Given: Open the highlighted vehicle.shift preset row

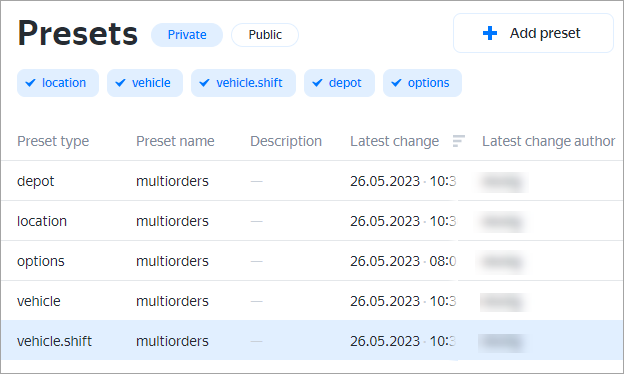Looking at the screenshot, I should pos(312,341).
